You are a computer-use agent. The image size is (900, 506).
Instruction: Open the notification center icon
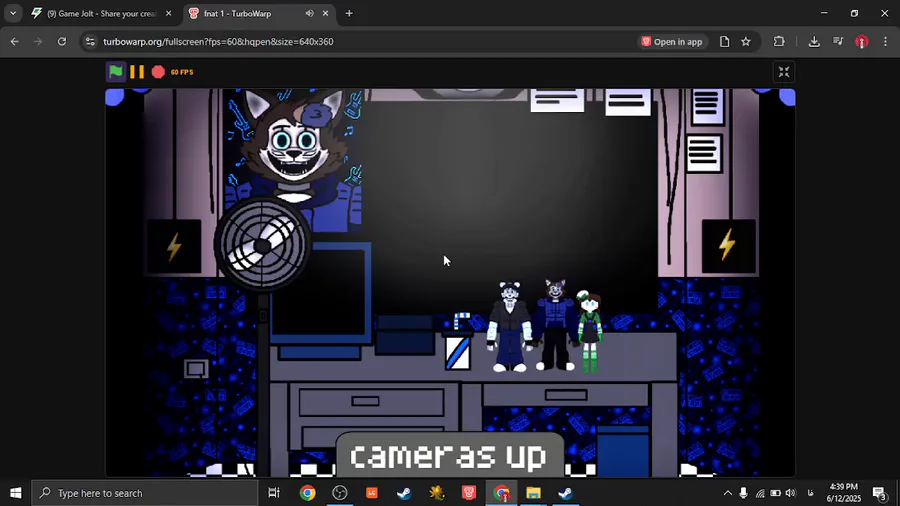880,493
